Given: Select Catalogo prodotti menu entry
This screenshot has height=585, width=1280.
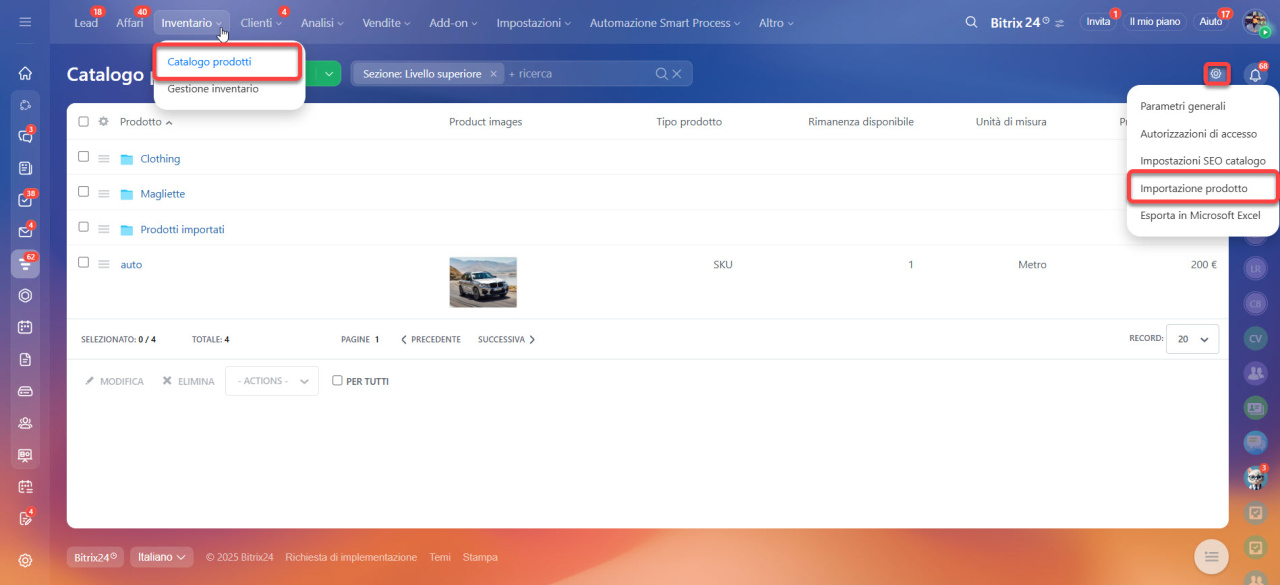Looking at the screenshot, I should coord(209,62).
